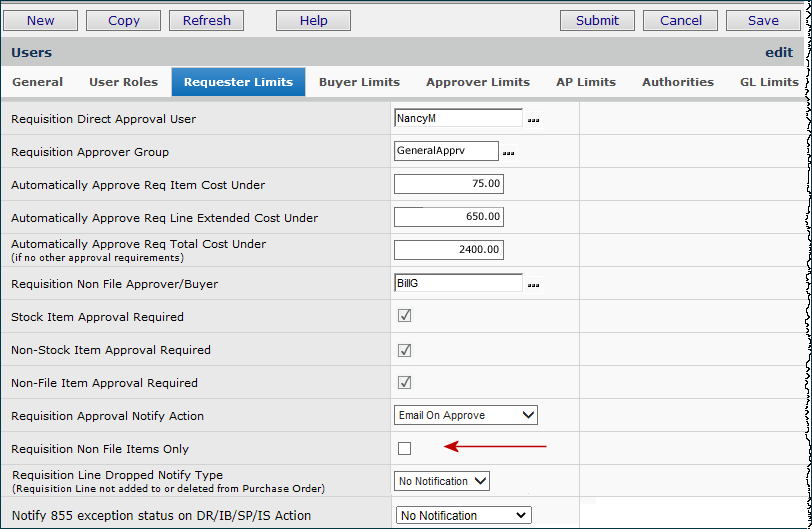Switch to the Buyer Limits tab
The height and width of the screenshot is (529, 812).
point(359,82)
